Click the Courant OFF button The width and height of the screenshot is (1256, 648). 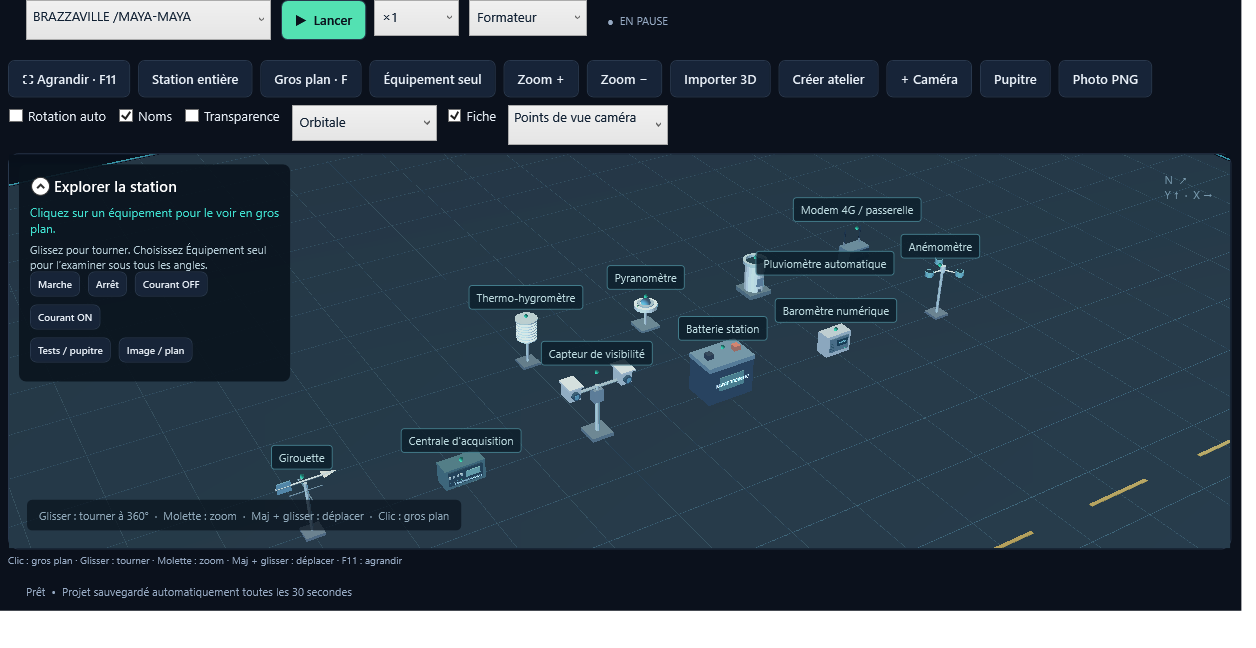(x=171, y=285)
